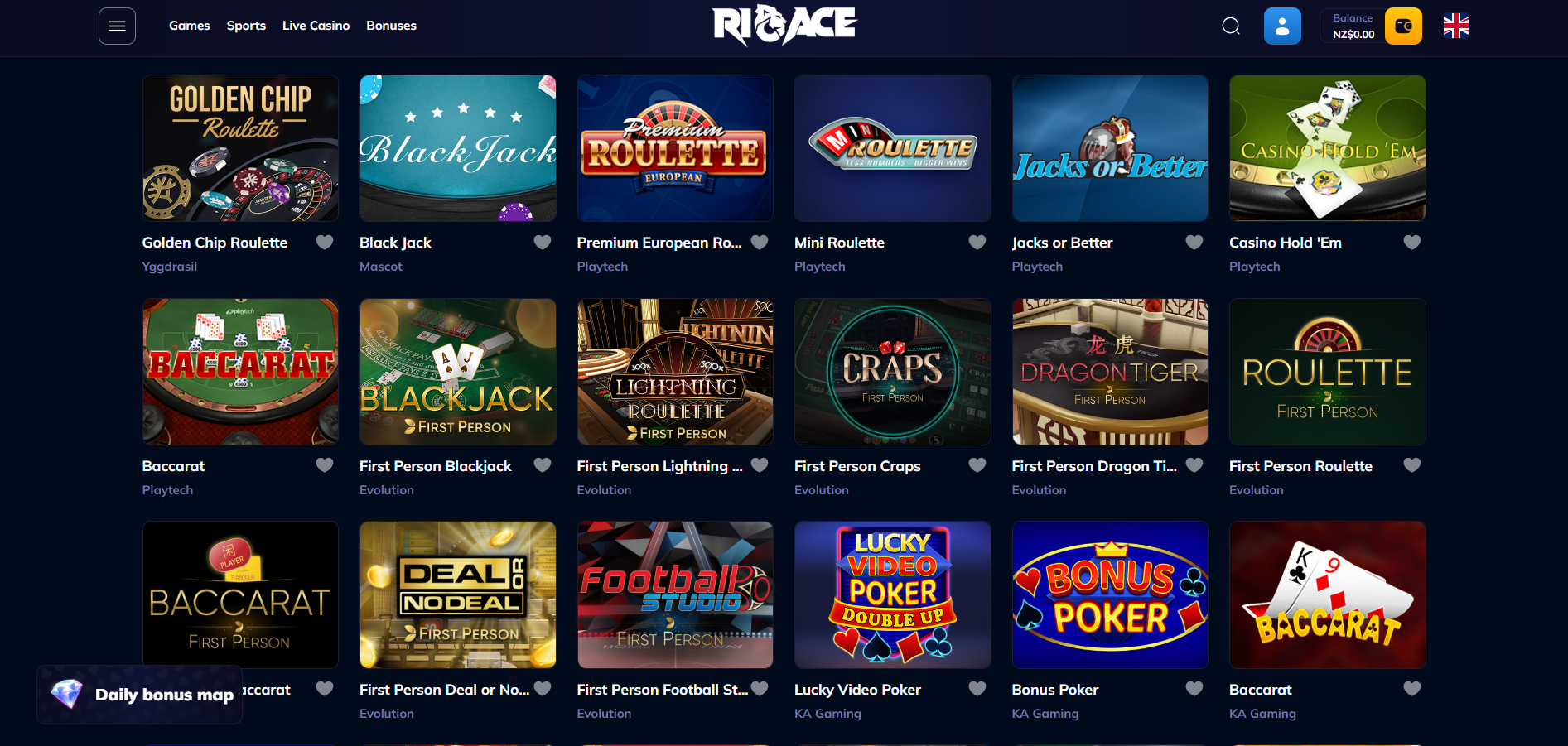Open the user account profile icon

1282,26
